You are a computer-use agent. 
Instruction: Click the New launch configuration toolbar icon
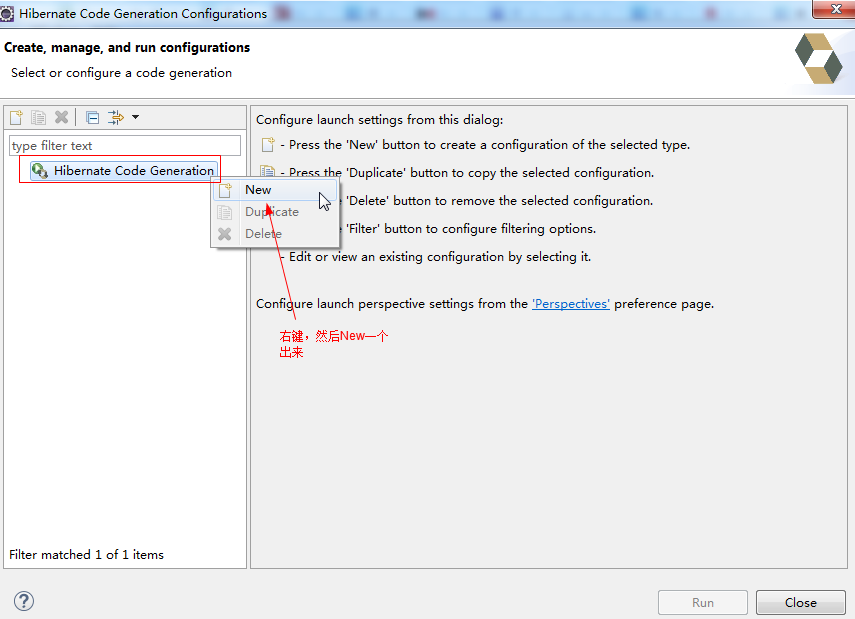(x=16, y=117)
